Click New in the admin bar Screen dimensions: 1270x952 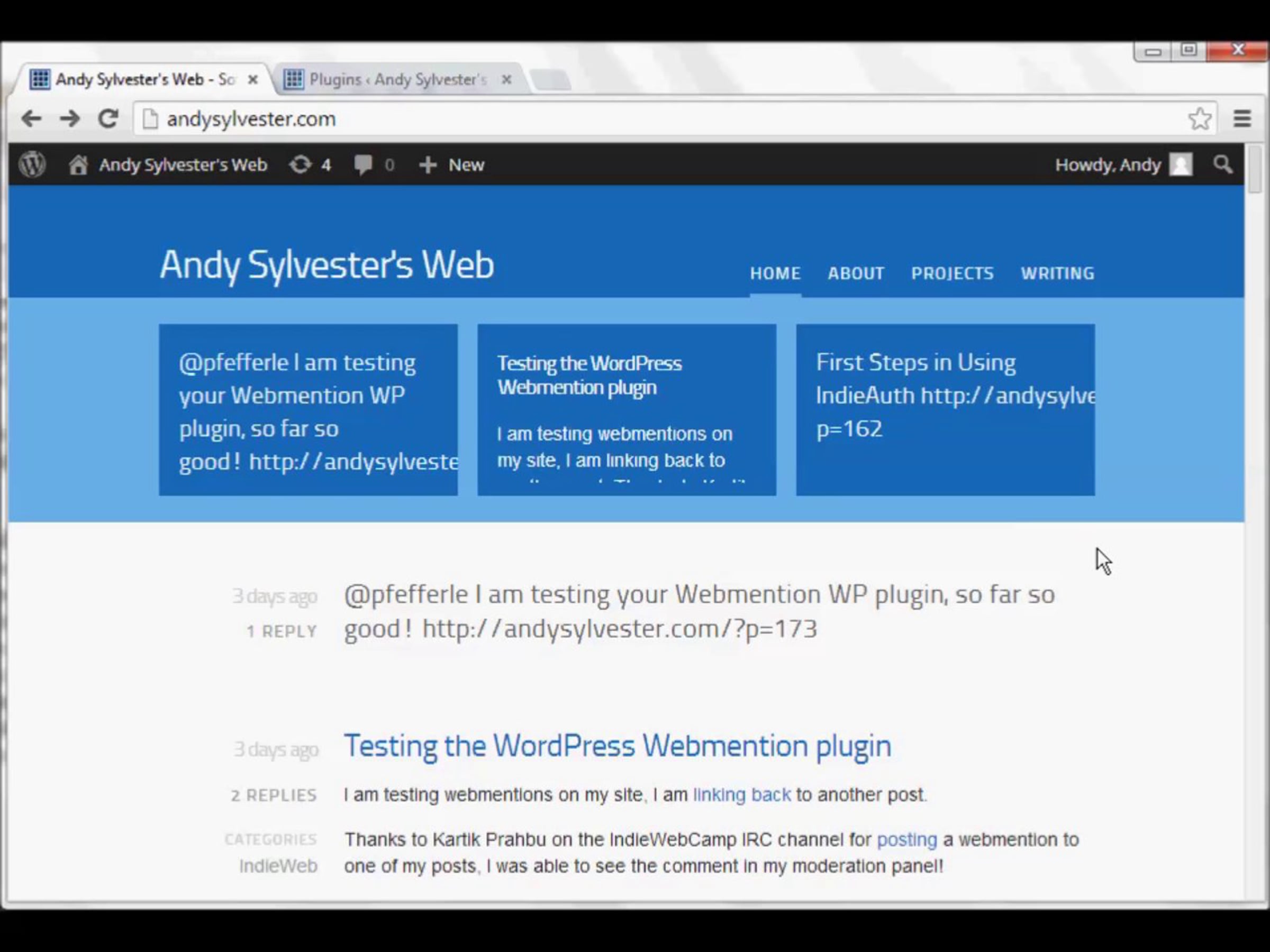pyautogui.click(x=466, y=164)
